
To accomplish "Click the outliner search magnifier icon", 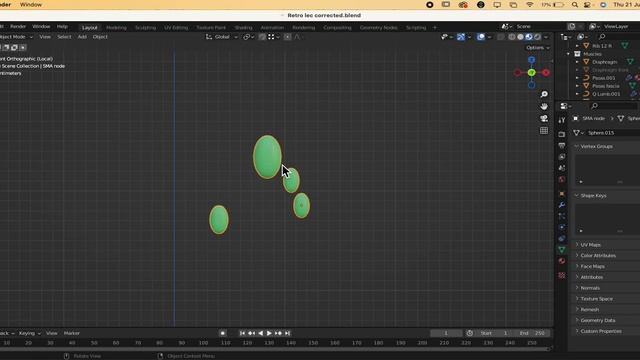I will pos(602,37).
